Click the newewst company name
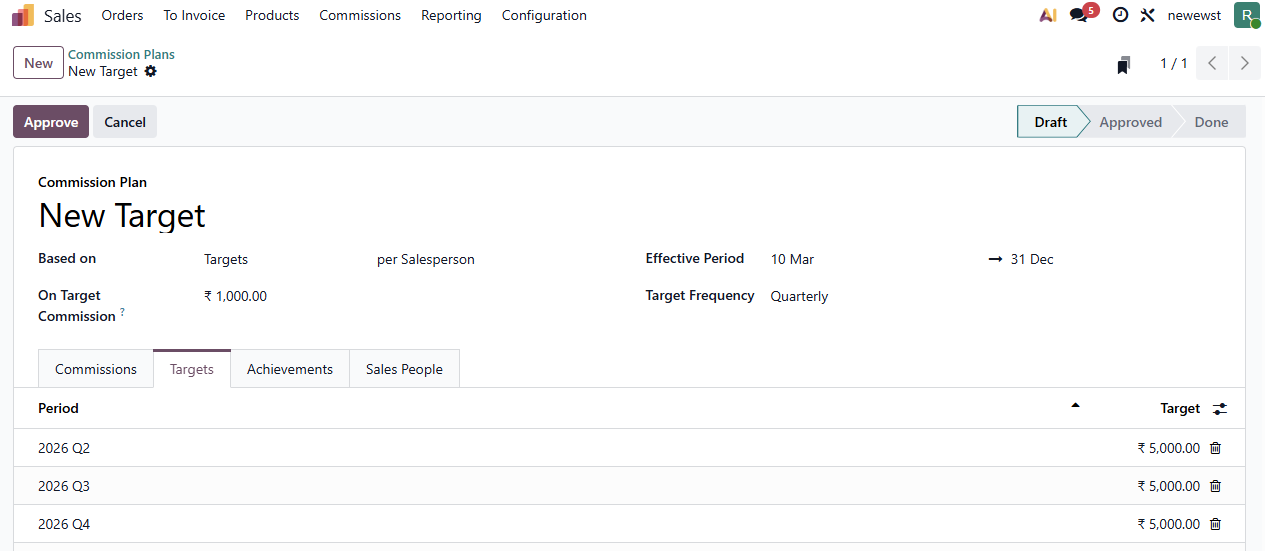The width and height of the screenshot is (1265, 551). (1194, 15)
